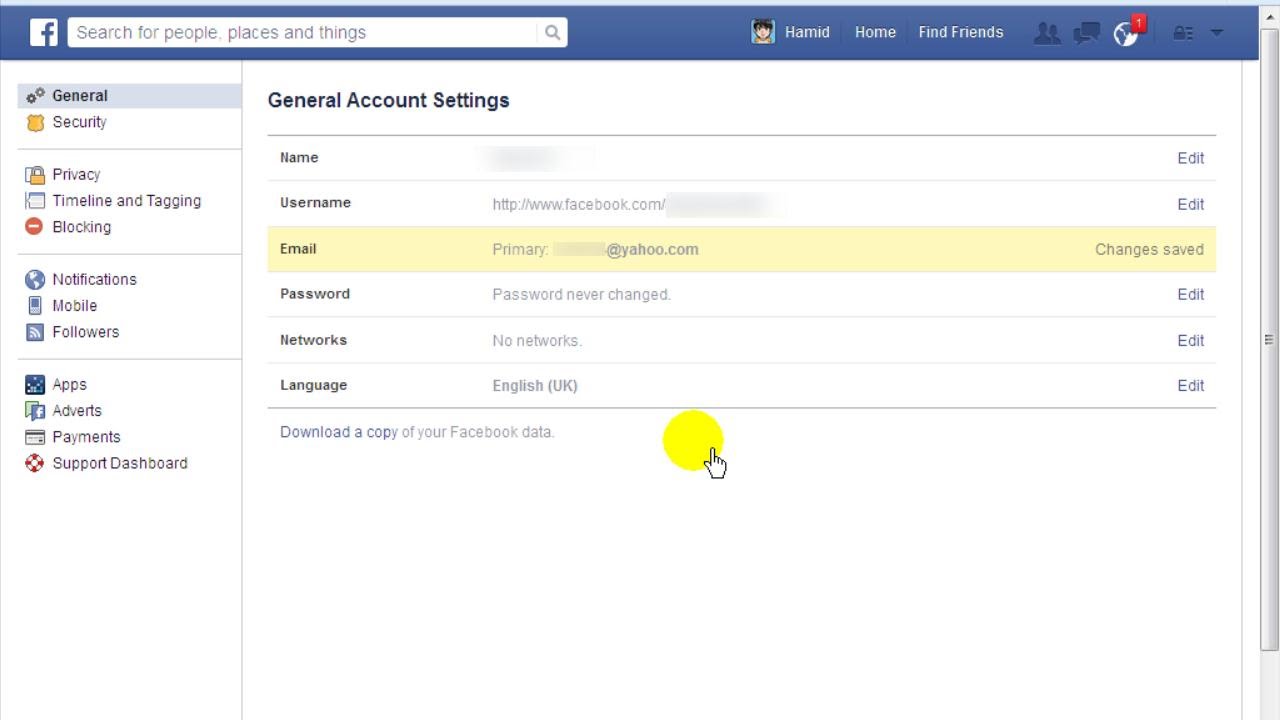This screenshot has height=720, width=1280.
Task: Click the Download a copy link
Action: [339, 432]
